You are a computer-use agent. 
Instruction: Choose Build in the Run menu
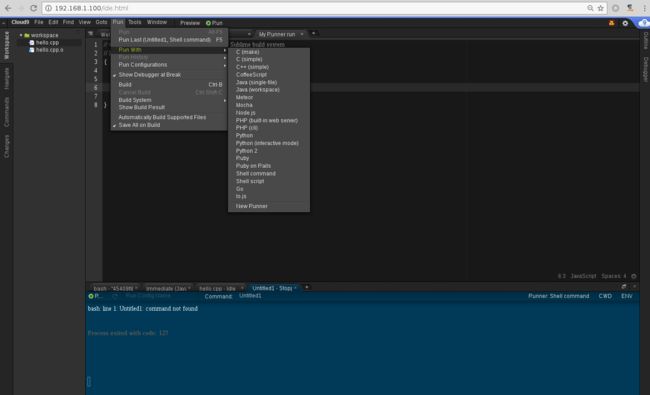(169, 85)
